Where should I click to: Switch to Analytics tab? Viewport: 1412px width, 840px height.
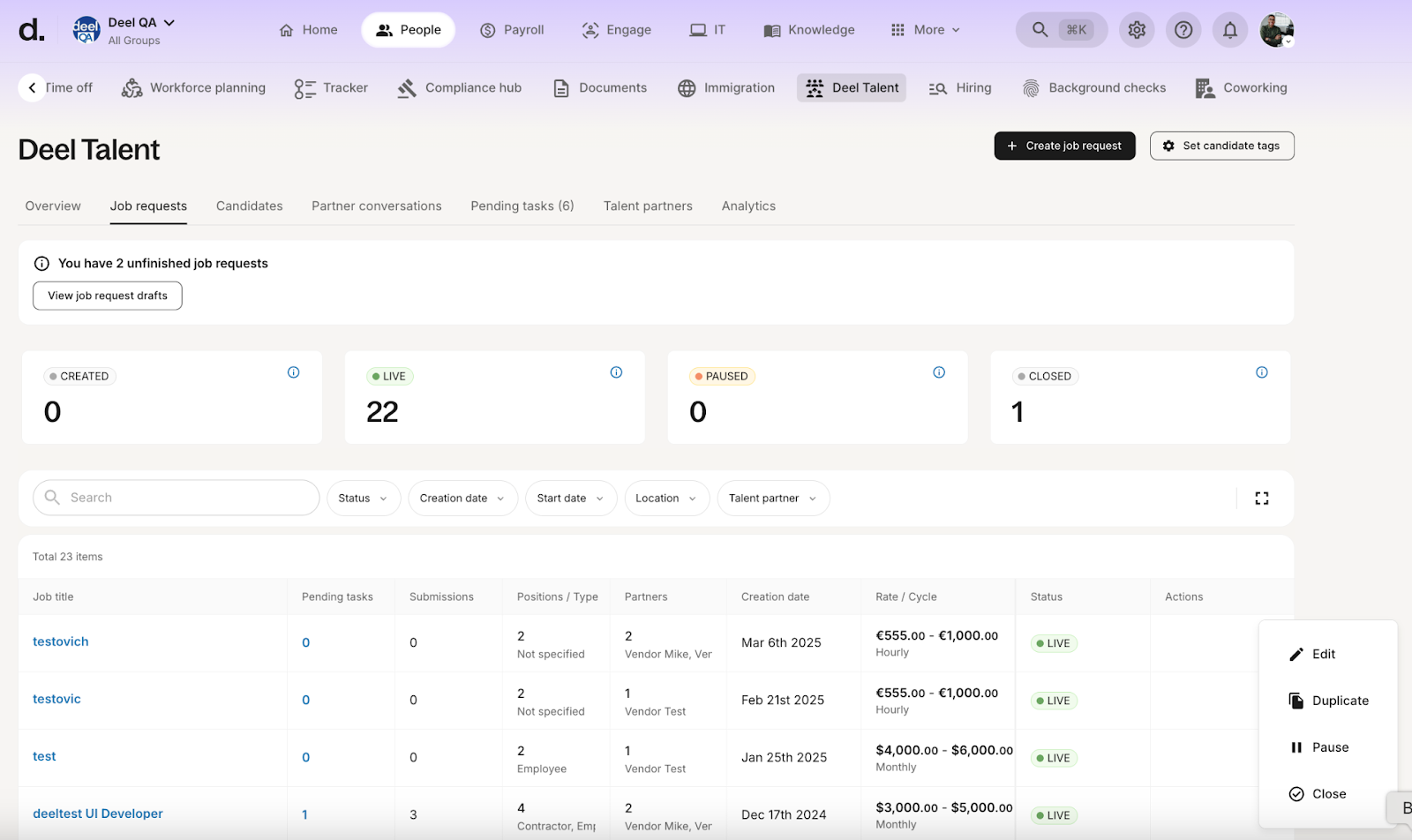[748, 206]
